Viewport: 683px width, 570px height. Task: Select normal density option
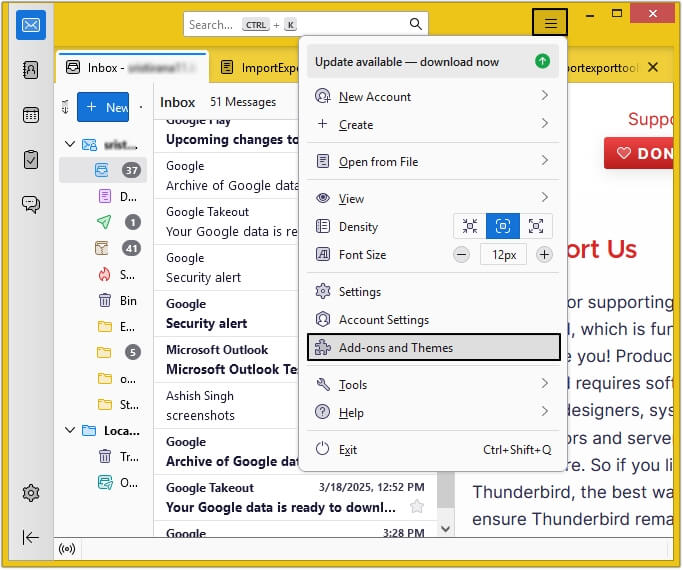[x=503, y=226]
